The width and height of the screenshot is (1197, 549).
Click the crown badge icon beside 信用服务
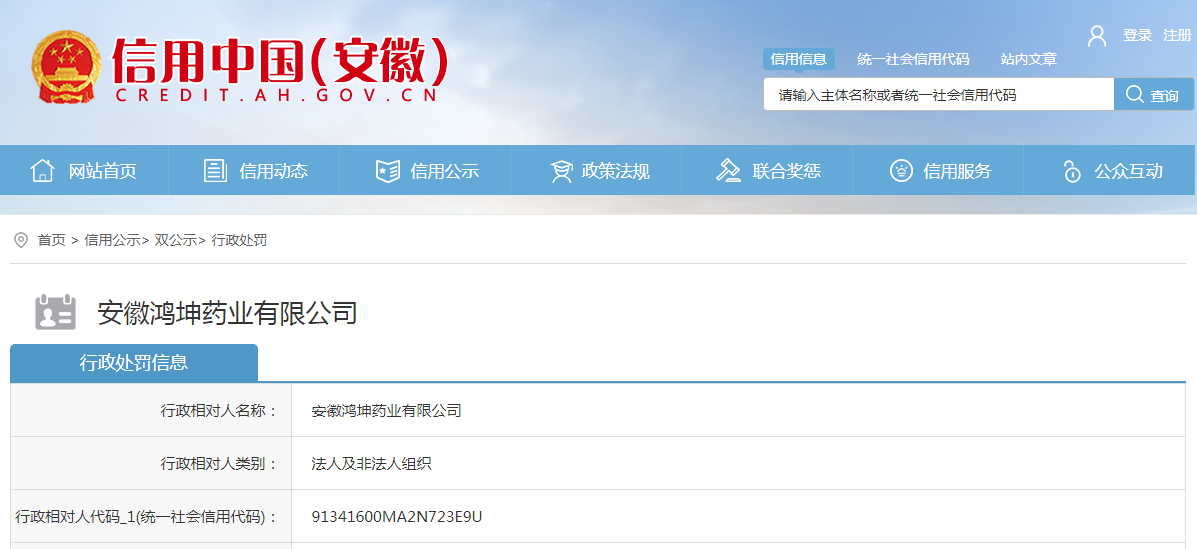pyautogui.click(x=902, y=170)
